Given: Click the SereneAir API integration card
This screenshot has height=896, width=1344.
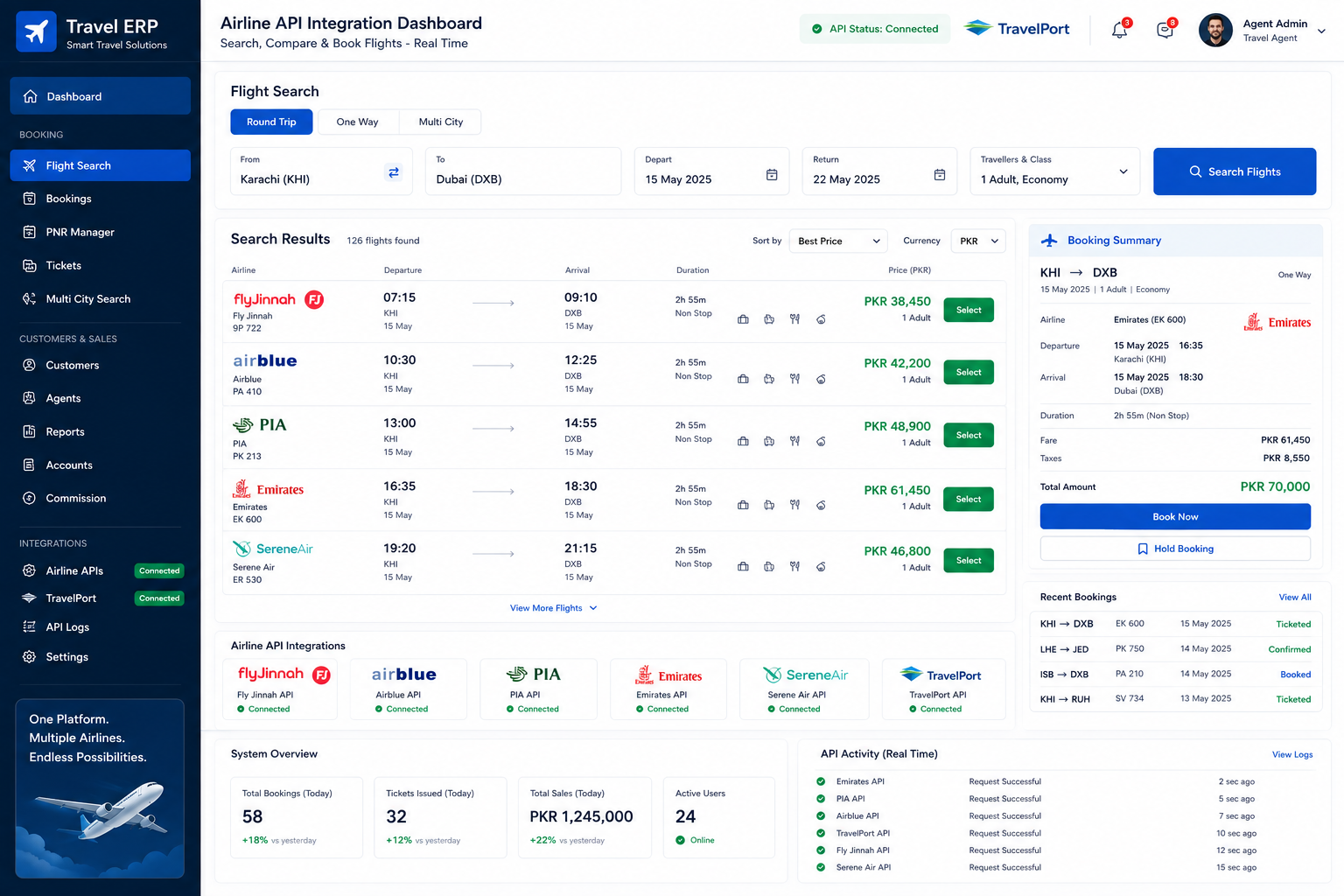Looking at the screenshot, I should pyautogui.click(x=805, y=689).
